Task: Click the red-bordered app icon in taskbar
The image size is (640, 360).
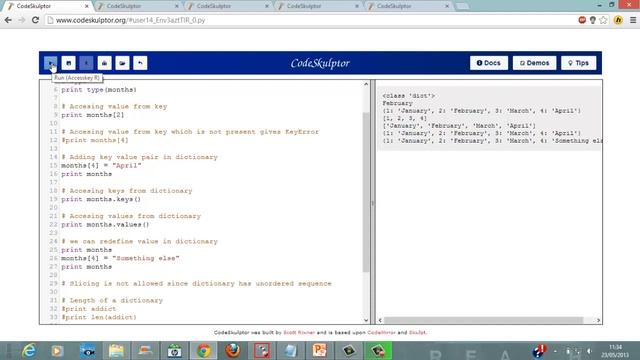Action: pyautogui.click(x=262, y=351)
